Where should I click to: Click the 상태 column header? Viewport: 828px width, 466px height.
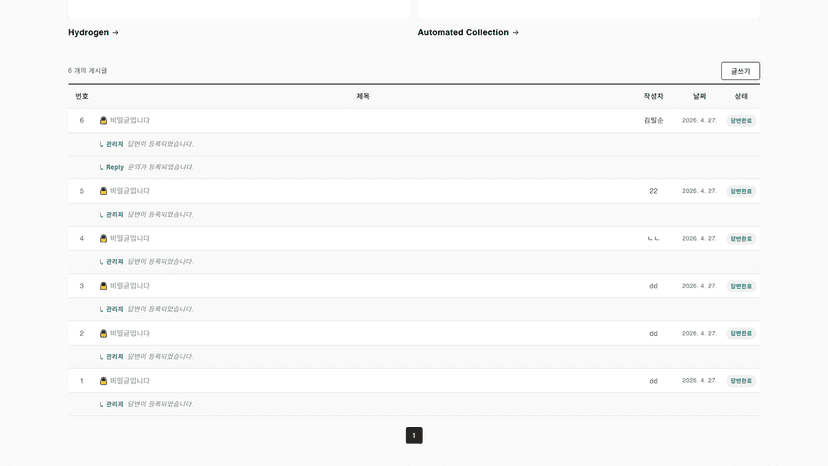[741, 96]
